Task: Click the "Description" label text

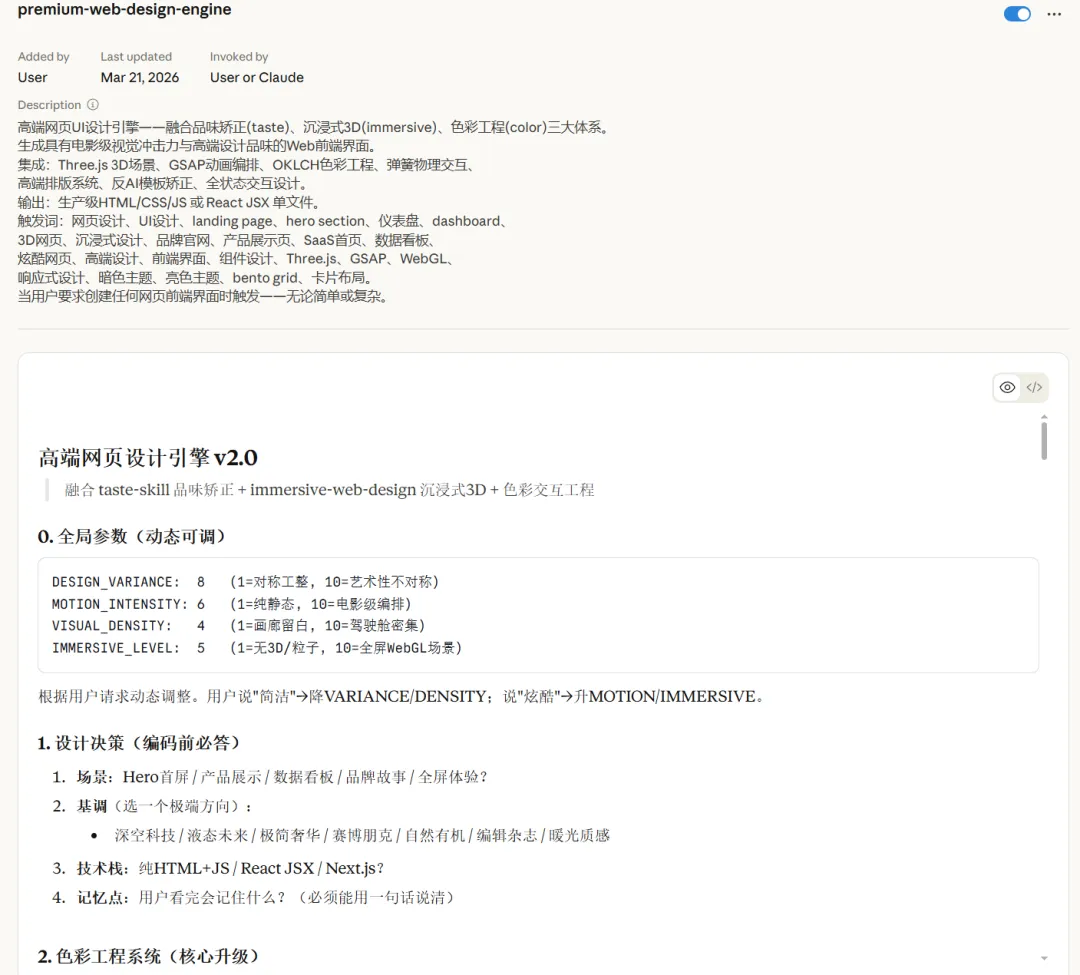Action: point(49,105)
